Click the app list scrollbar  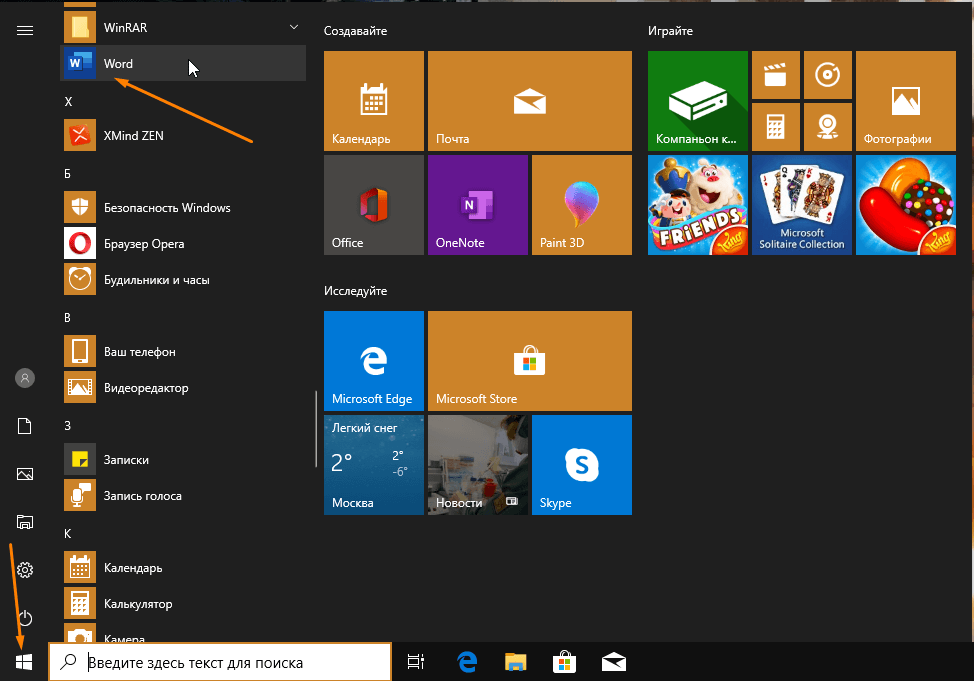click(x=316, y=429)
